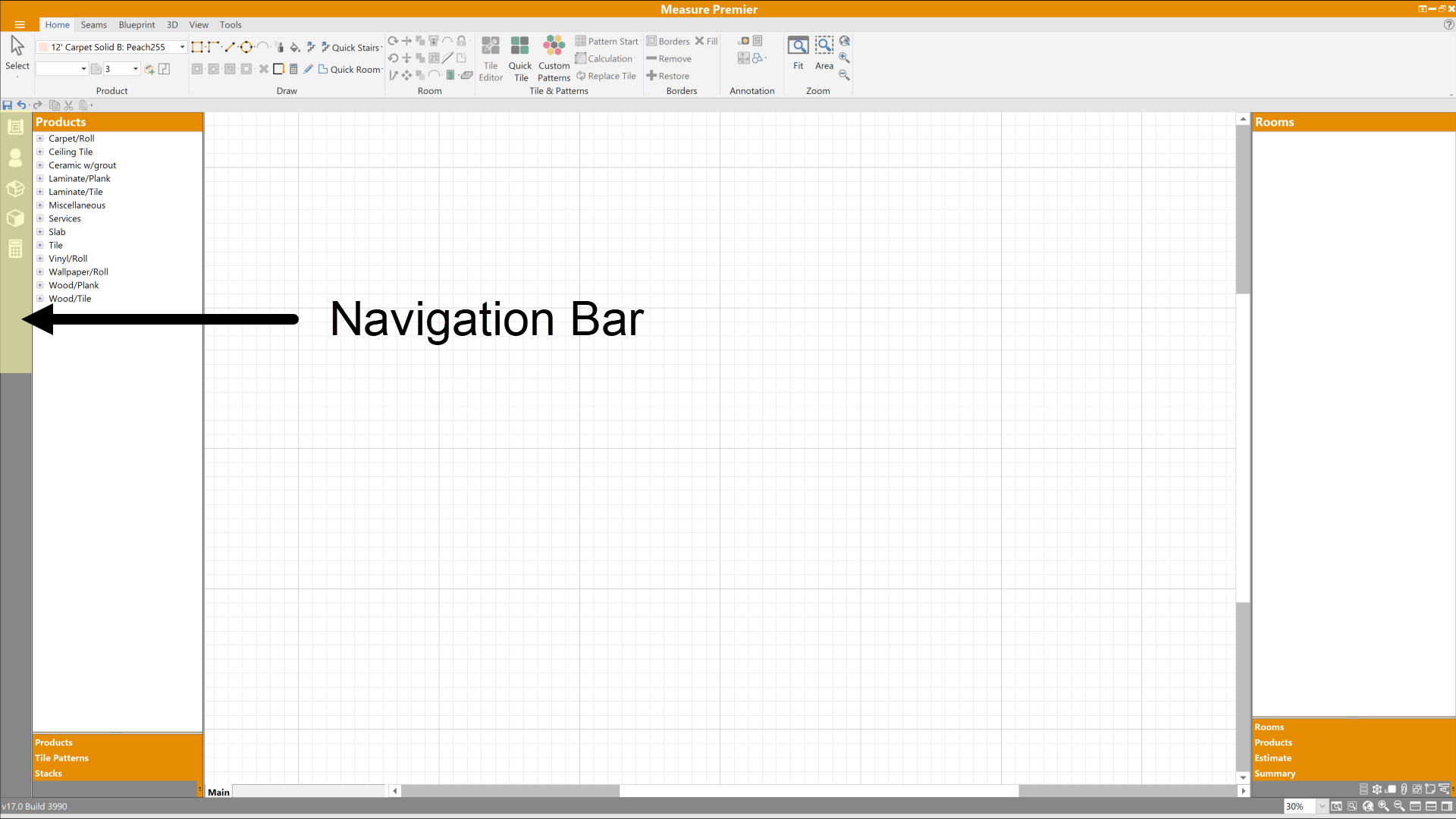The image size is (1456, 819).
Task: Expand the Ceiling Tile category
Action: click(40, 152)
